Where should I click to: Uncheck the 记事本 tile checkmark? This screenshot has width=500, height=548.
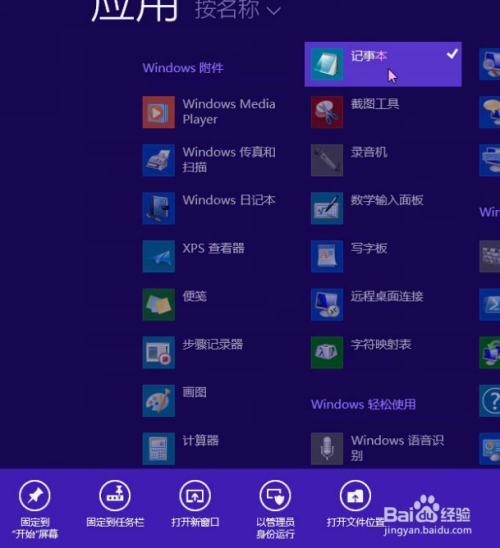[452, 54]
